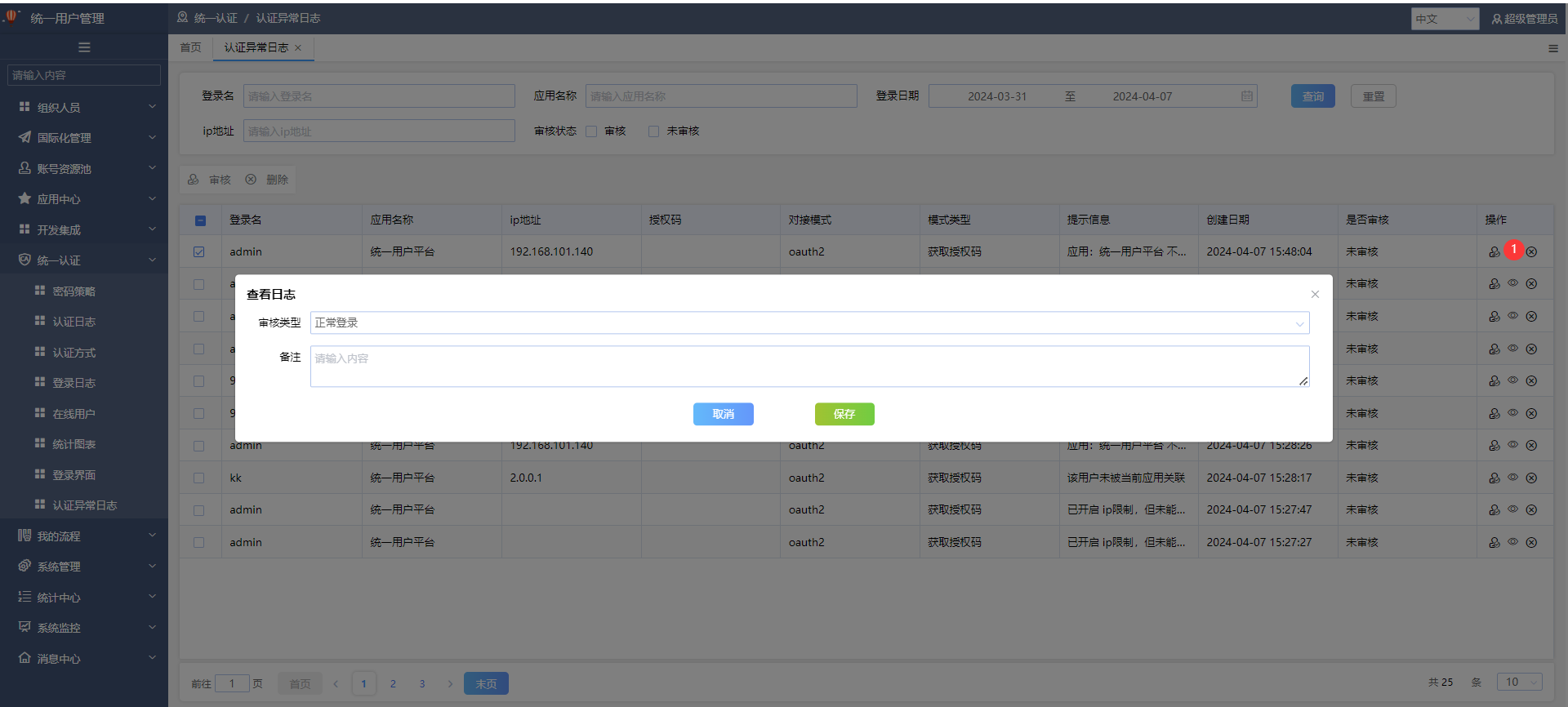Collapse the sidebar using the hamburger icon
The height and width of the screenshot is (707, 1568).
click(x=84, y=47)
